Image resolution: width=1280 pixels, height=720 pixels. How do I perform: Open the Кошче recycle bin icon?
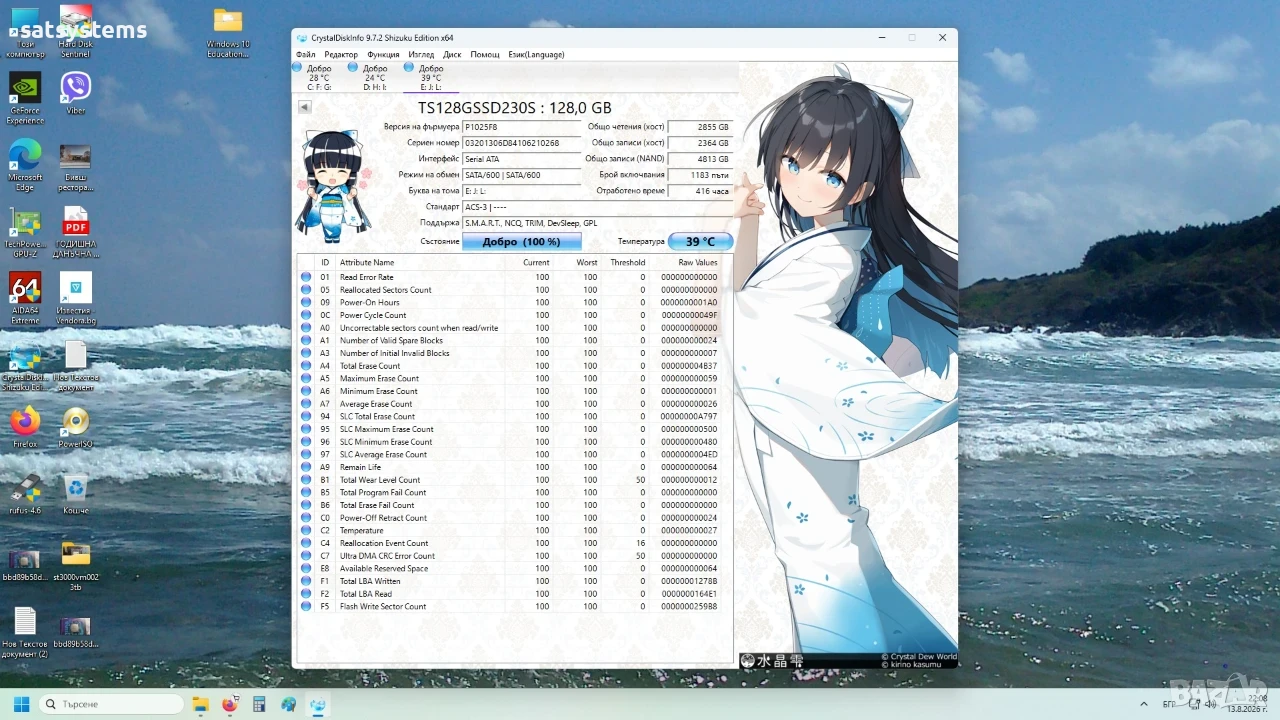coord(75,494)
